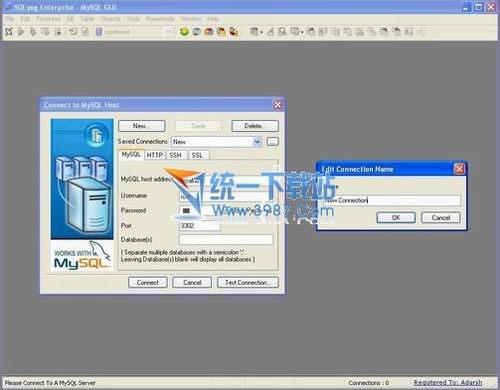The width and height of the screenshot is (500, 390).
Task: Open the File menu
Action: coord(10,19)
